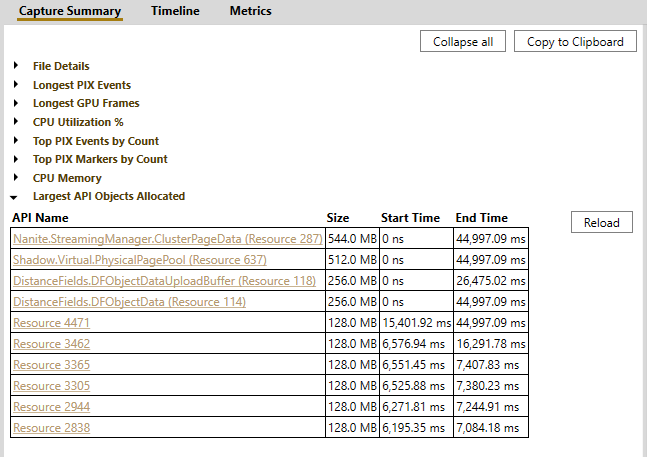Open the Resource 3462 link
This screenshot has width=647, height=457.
(x=51, y=344)
